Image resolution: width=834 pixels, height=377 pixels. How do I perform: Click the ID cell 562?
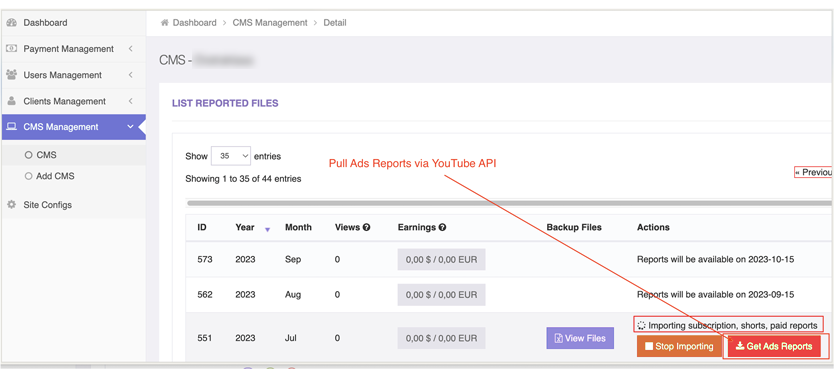205,295
